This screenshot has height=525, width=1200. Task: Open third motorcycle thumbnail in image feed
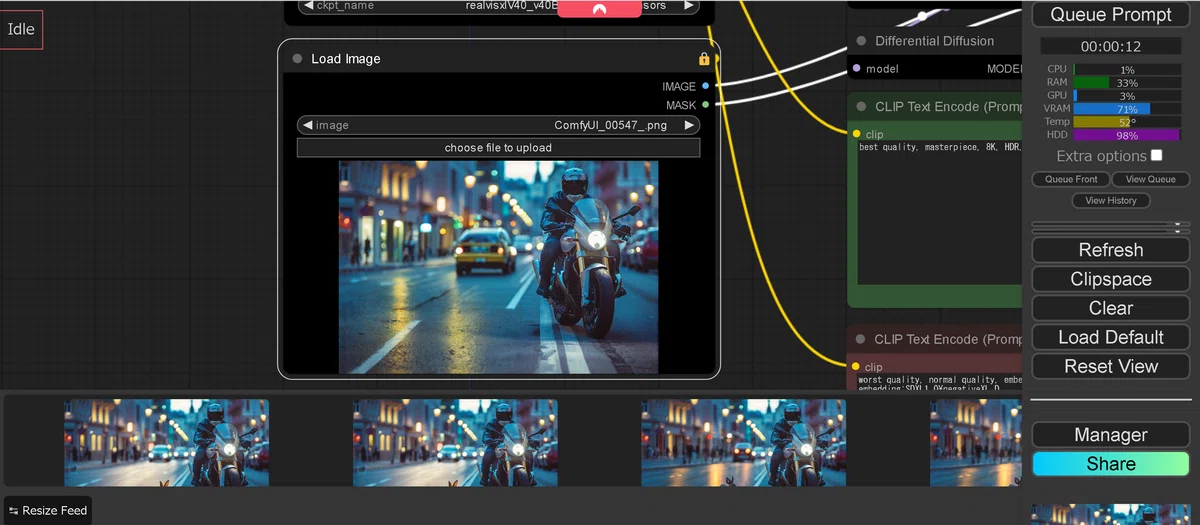pos(744,443)
